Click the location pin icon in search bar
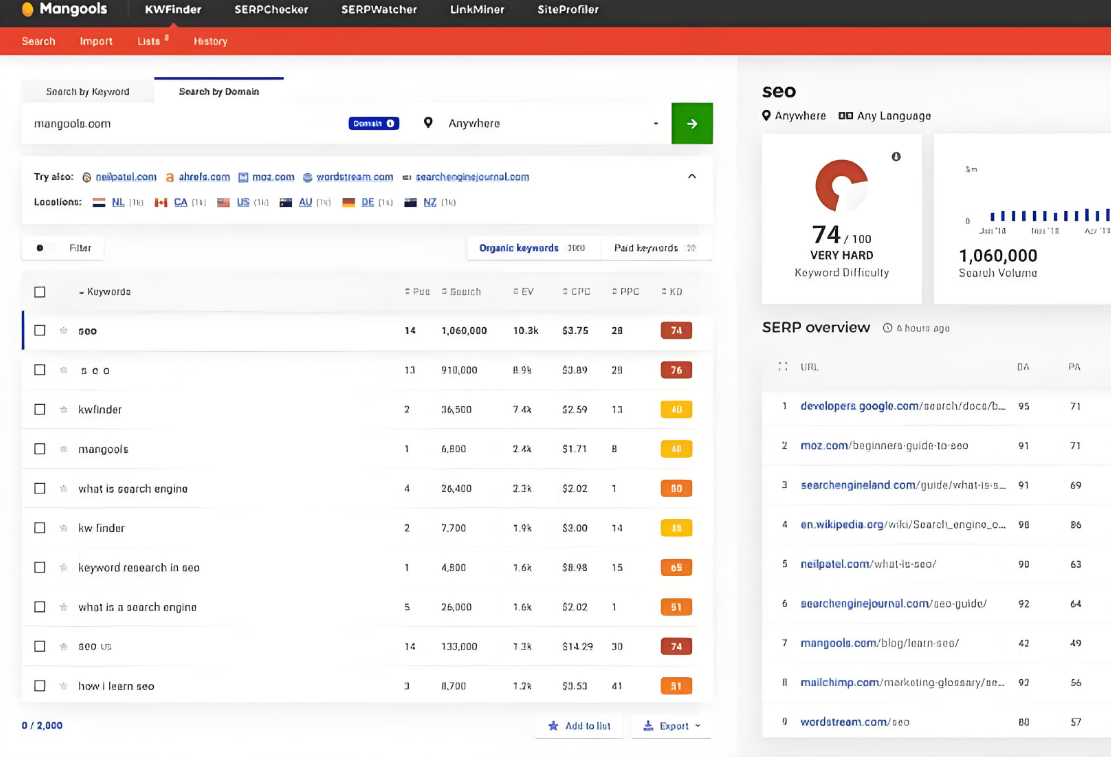The image size is (1111, 757). pos(428,123)
